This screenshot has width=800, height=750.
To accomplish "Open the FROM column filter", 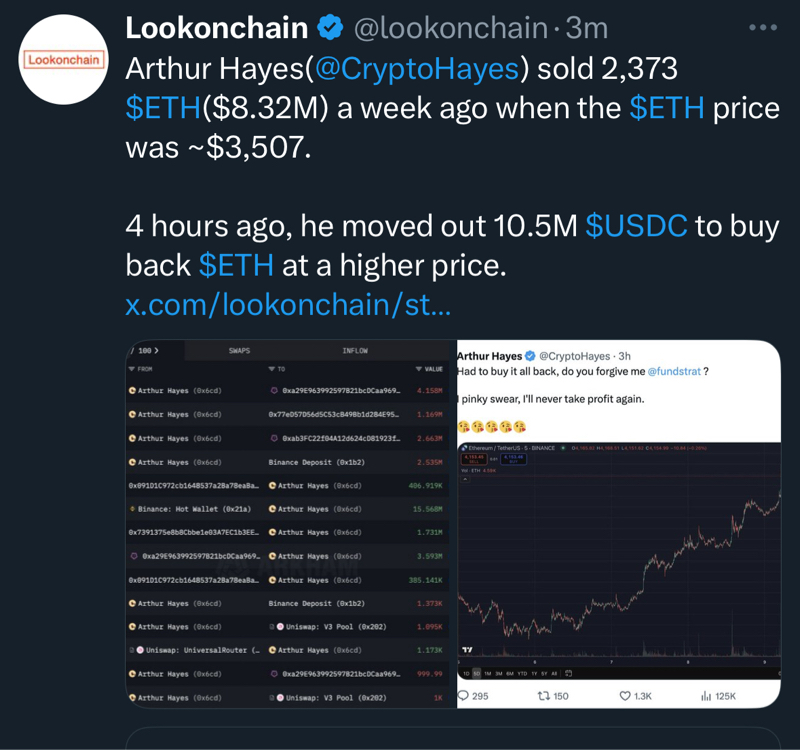I will [x=139, y=369].
